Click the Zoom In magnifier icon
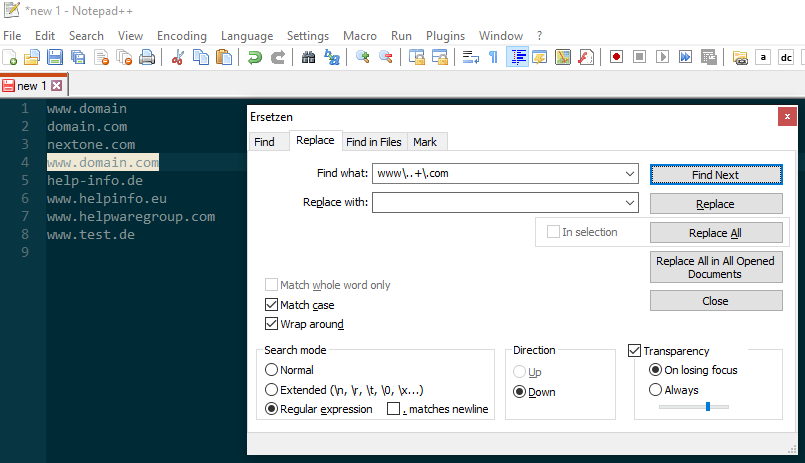This screenshot has height=463, width=805. tap(362, 57)
